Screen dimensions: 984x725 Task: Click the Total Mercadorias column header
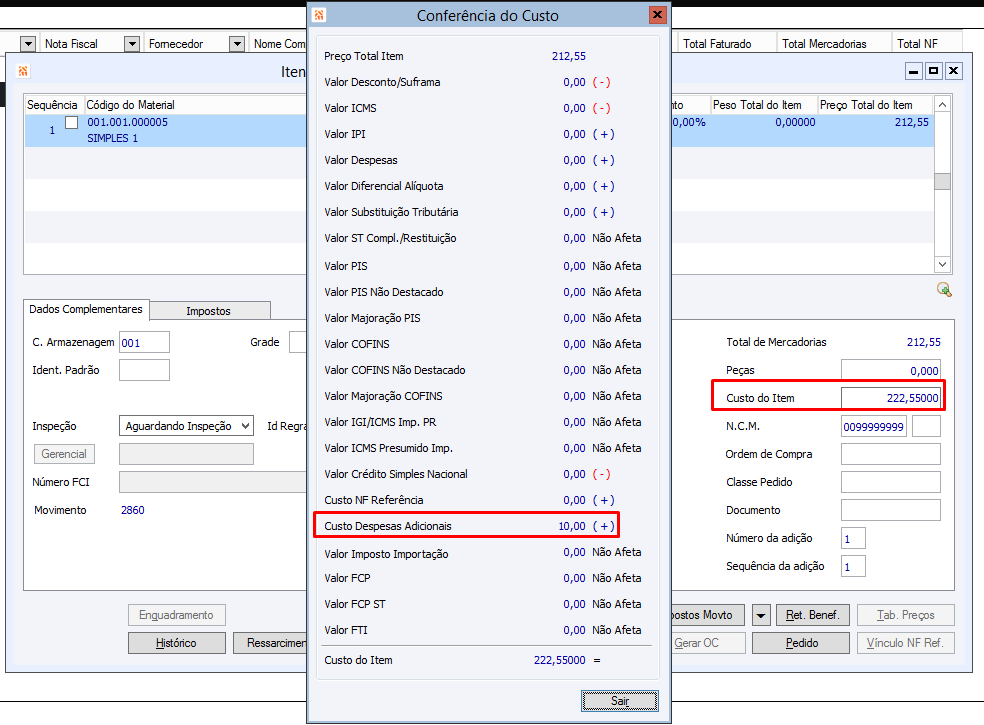[x=833, y=44]
